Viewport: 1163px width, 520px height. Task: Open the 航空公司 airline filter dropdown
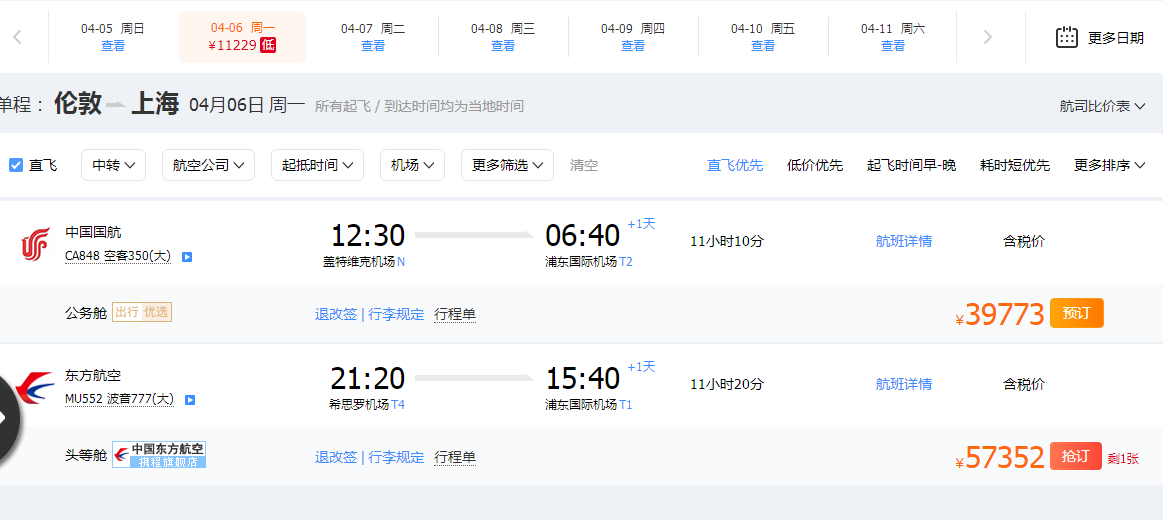pyautogui.click(x=208, y=165)
